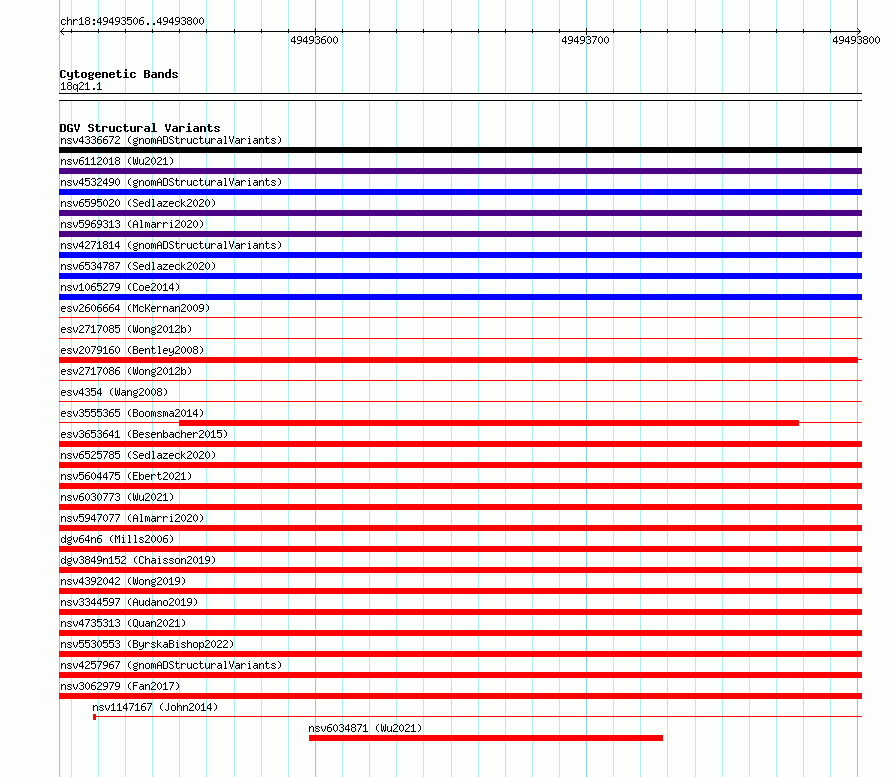Screen dimensions: 890x777
Task: Open esv3653641 (Besenbacher2015) label
Action: (144, 434)
